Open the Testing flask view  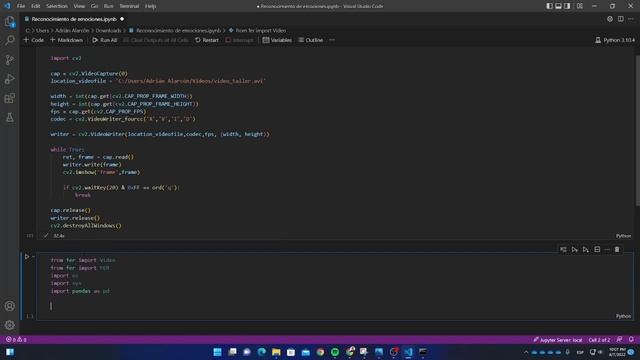(9, 118)
